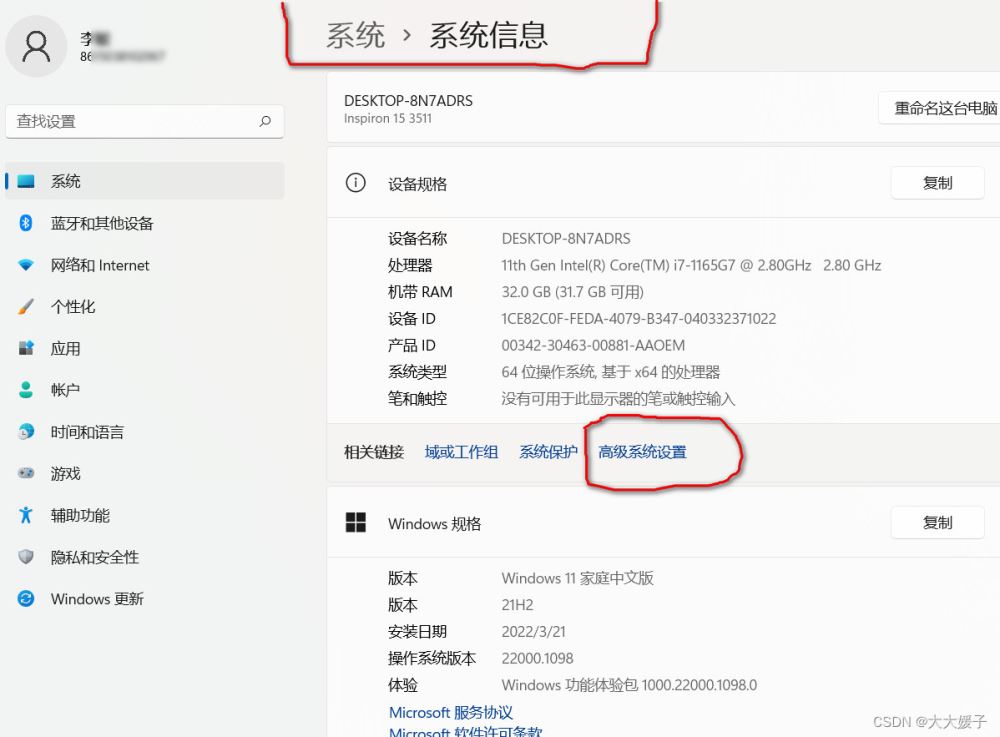The width and height of the screenshot is (1000, 737).
Task: Open the 系统 settings category
Action: point(145,181)
